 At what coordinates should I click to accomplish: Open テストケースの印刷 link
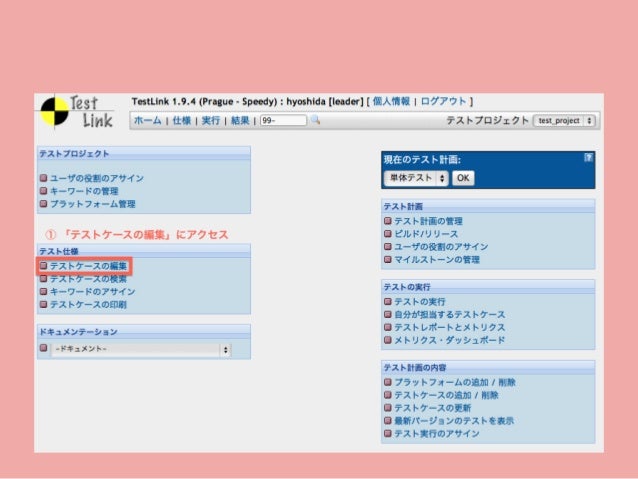coord(88,304)
